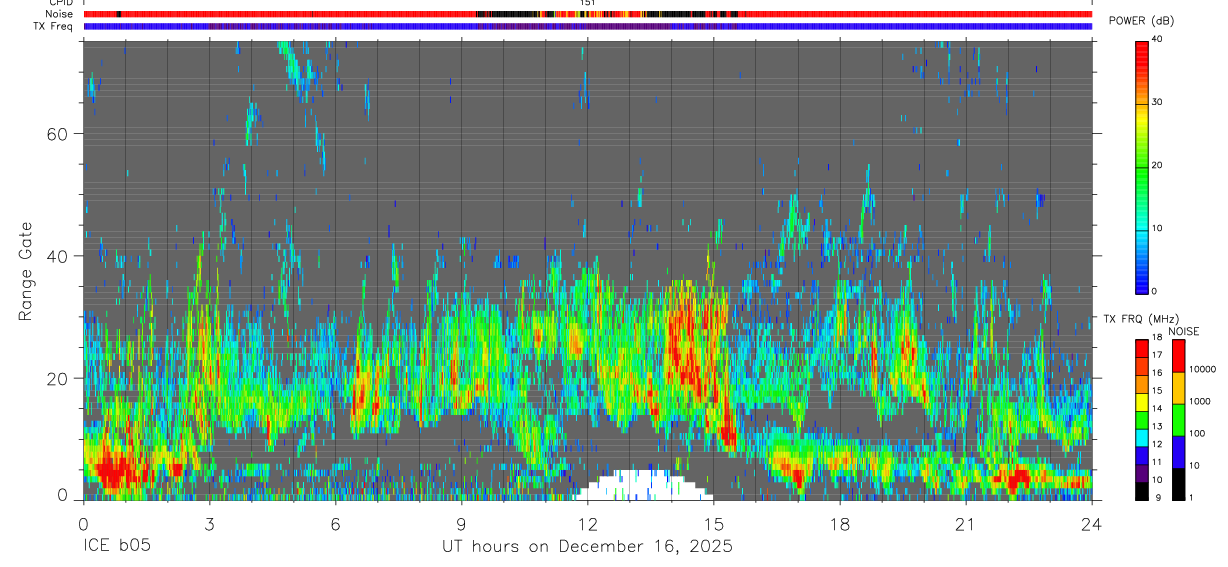The width and height of the screenshot is (1228, 567).
Task: Click the blue TX Freq strip above the plot
Action: pos(587,26)
